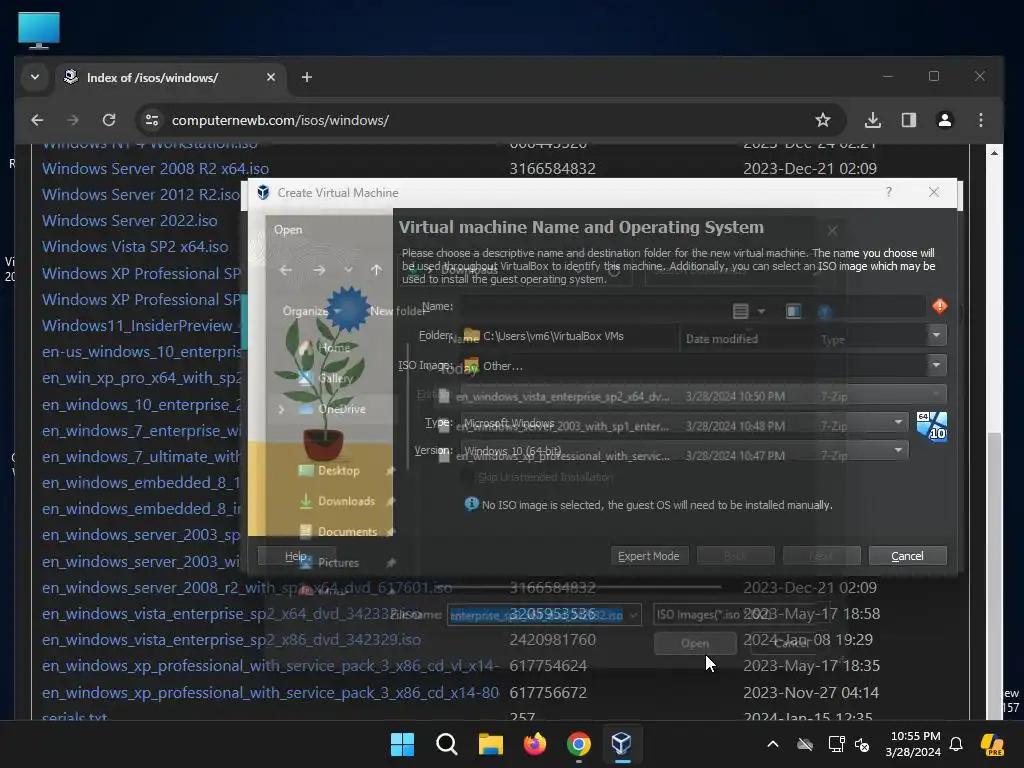Viewport: 1024px width, 768px height.
Task: Open Windows Vista SP2 x64.iso link
Action: click(x=135, y=247)
